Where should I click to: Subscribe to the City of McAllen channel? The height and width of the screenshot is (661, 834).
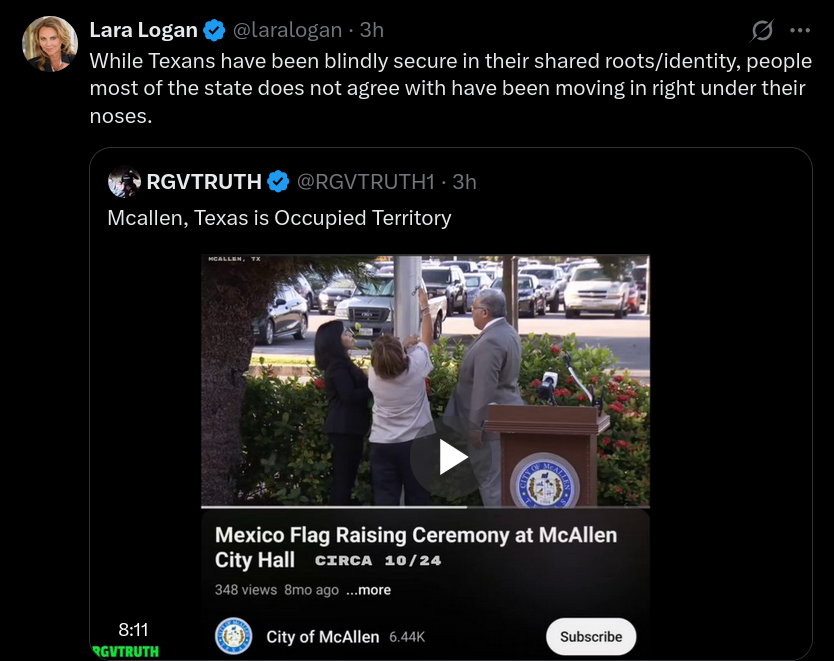[591, 637]
